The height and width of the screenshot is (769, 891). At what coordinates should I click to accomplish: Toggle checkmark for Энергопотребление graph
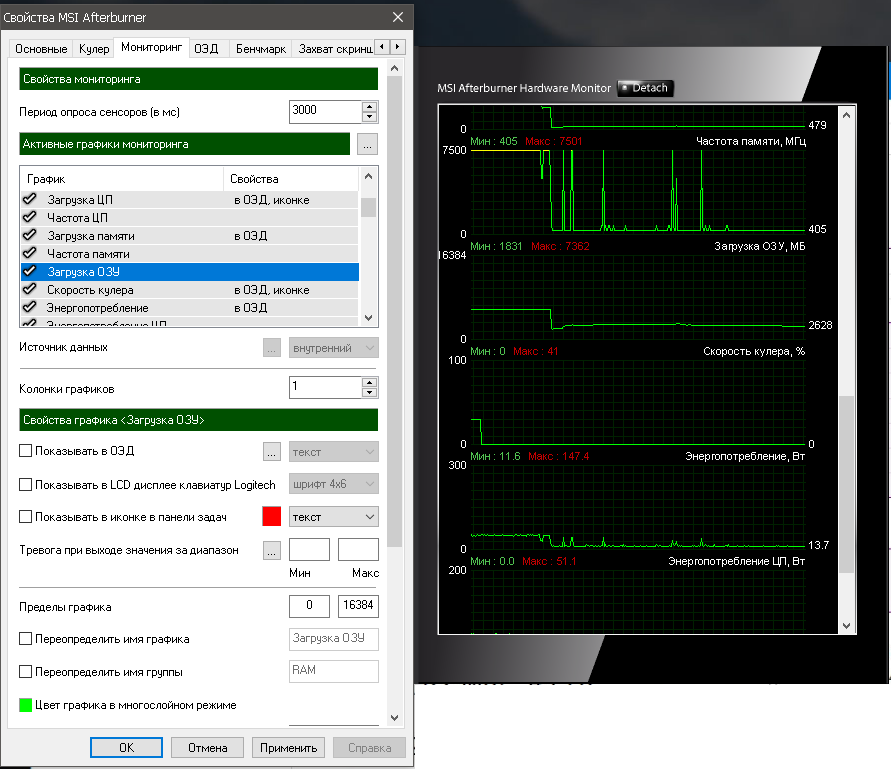pos(30,307)
